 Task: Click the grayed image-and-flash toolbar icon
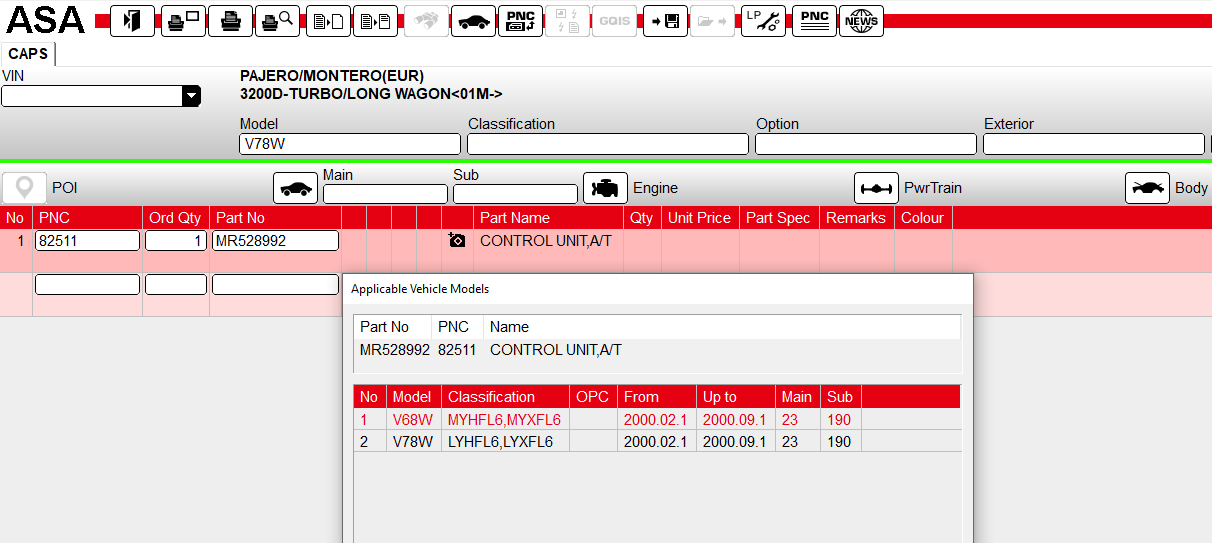coord(567,21)
